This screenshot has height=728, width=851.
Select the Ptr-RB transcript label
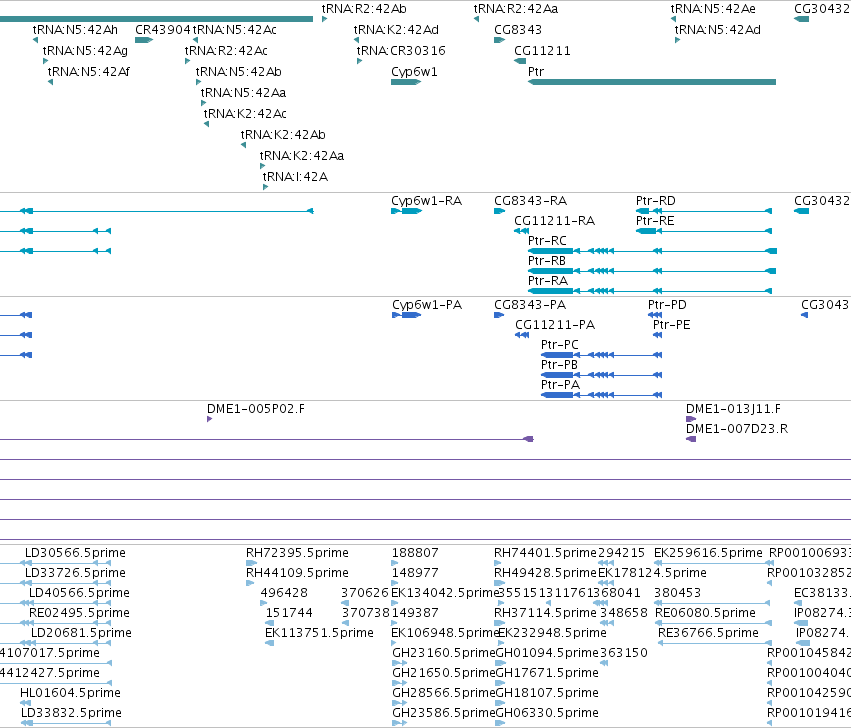coord(547,261)
